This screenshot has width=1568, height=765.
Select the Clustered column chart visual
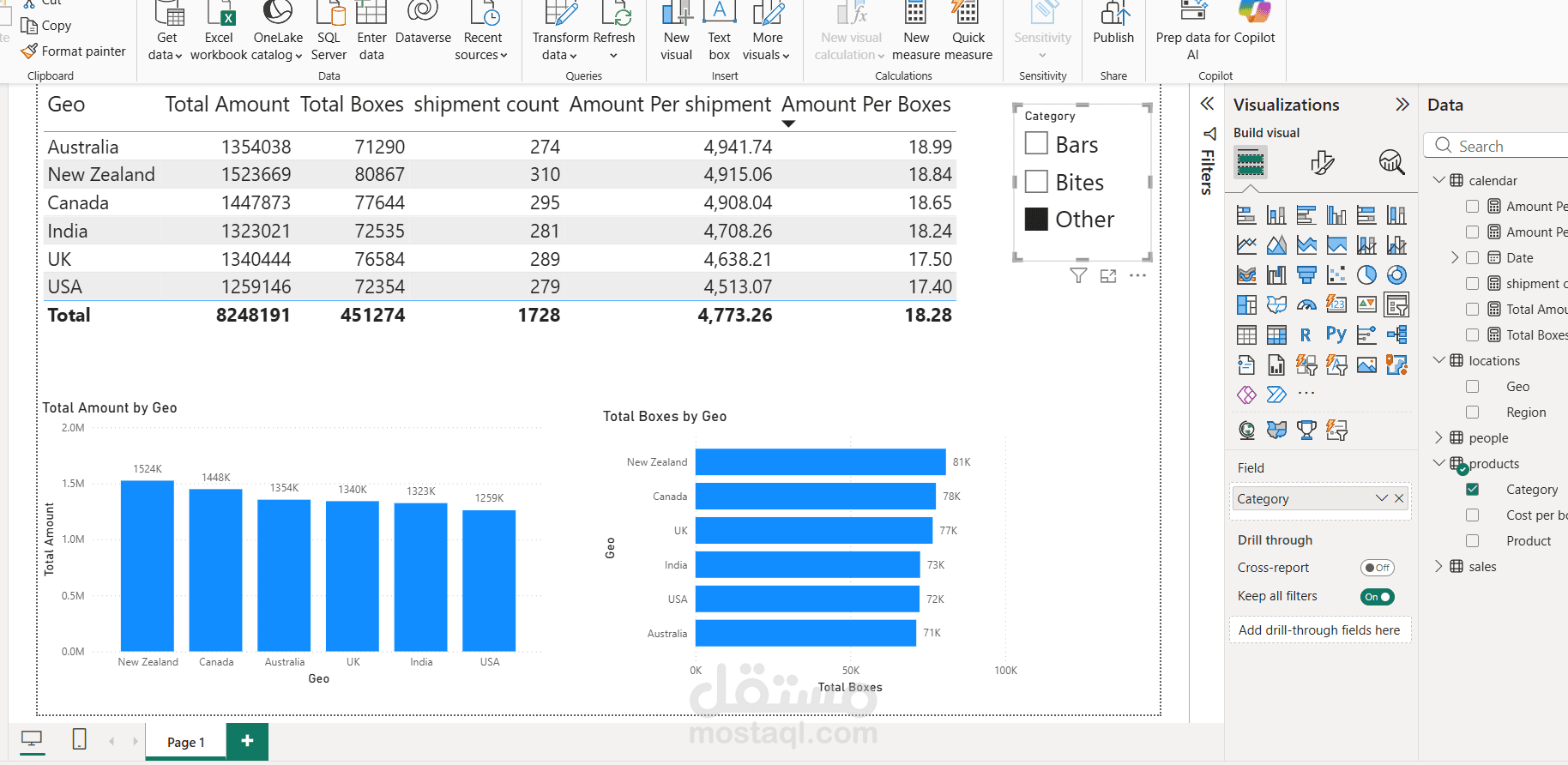coord(1336,215)
